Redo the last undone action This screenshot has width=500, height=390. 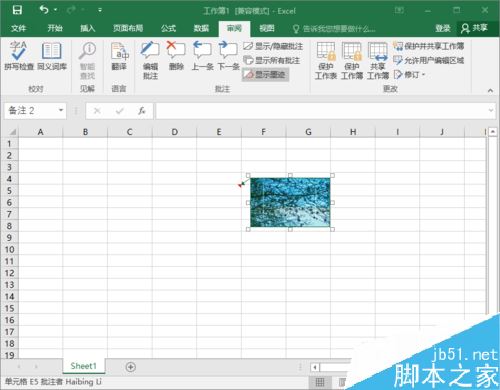[x=71, y=10]
